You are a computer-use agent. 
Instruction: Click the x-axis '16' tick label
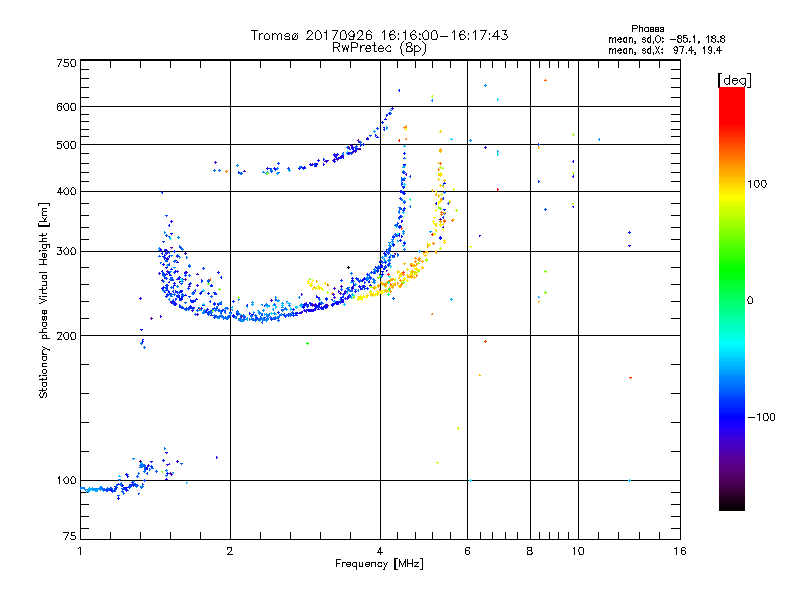tap(680, 551)
